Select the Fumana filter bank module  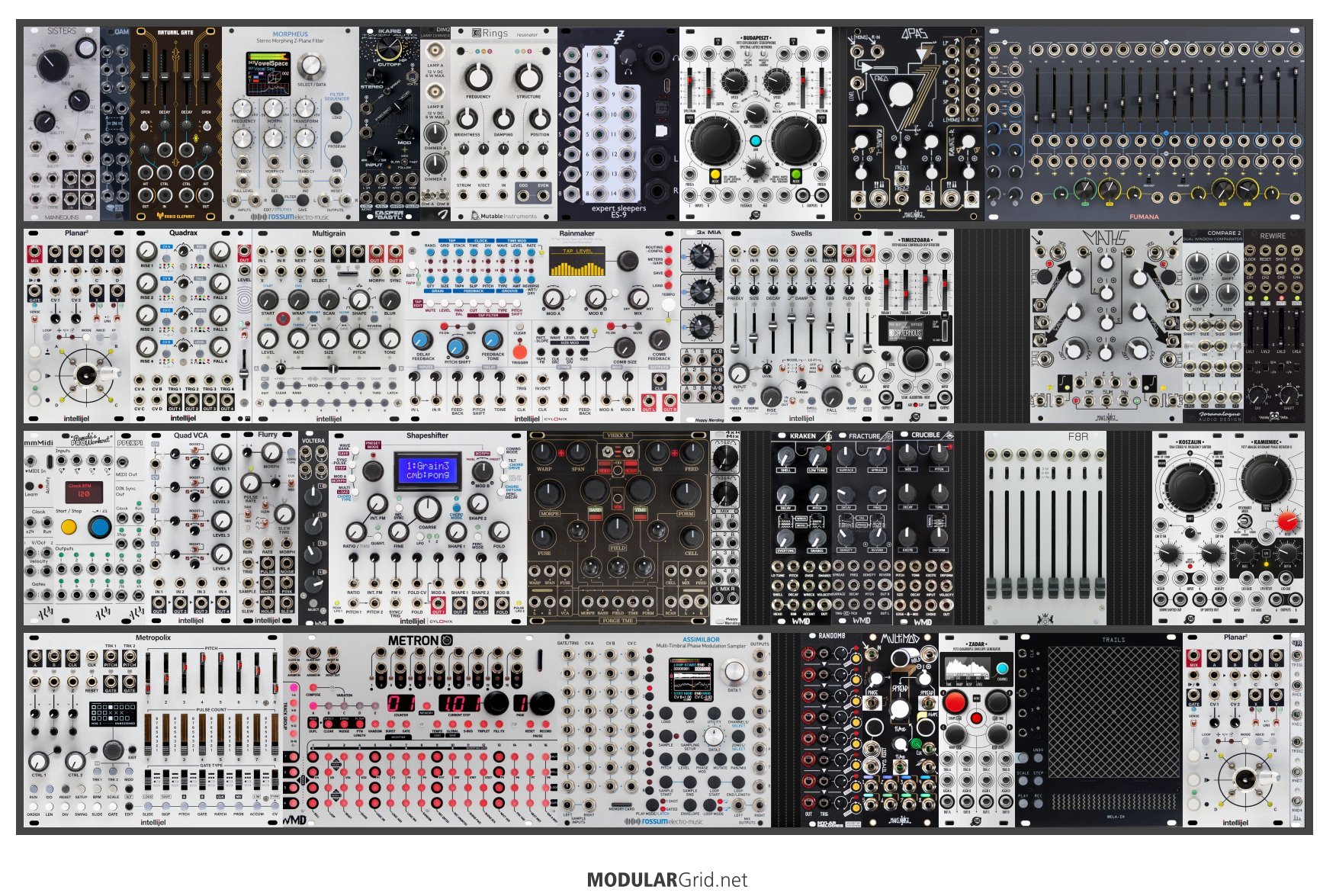1144,124
